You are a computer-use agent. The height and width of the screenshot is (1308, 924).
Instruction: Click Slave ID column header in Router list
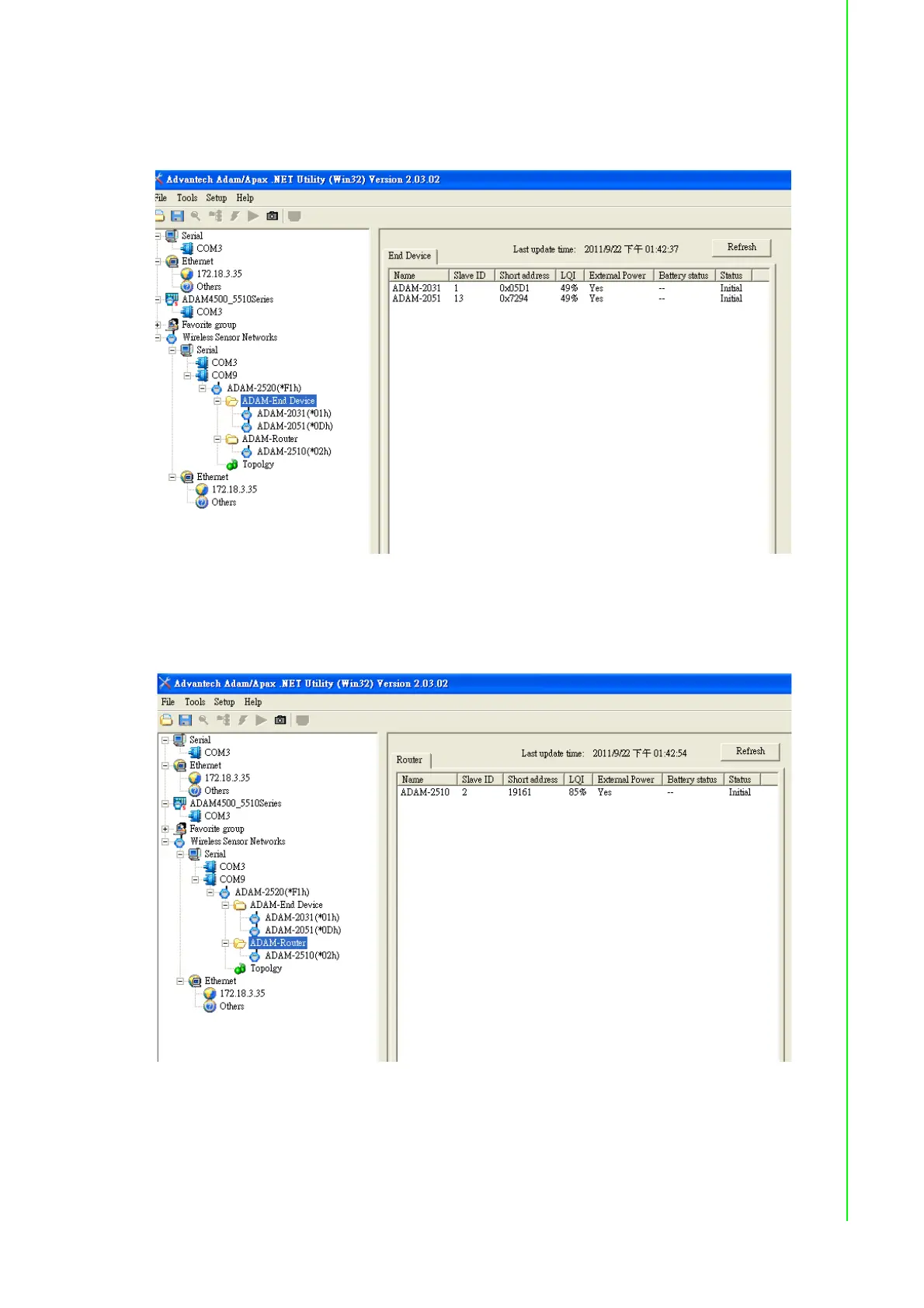pyautogui.click(x=478, y=780)
